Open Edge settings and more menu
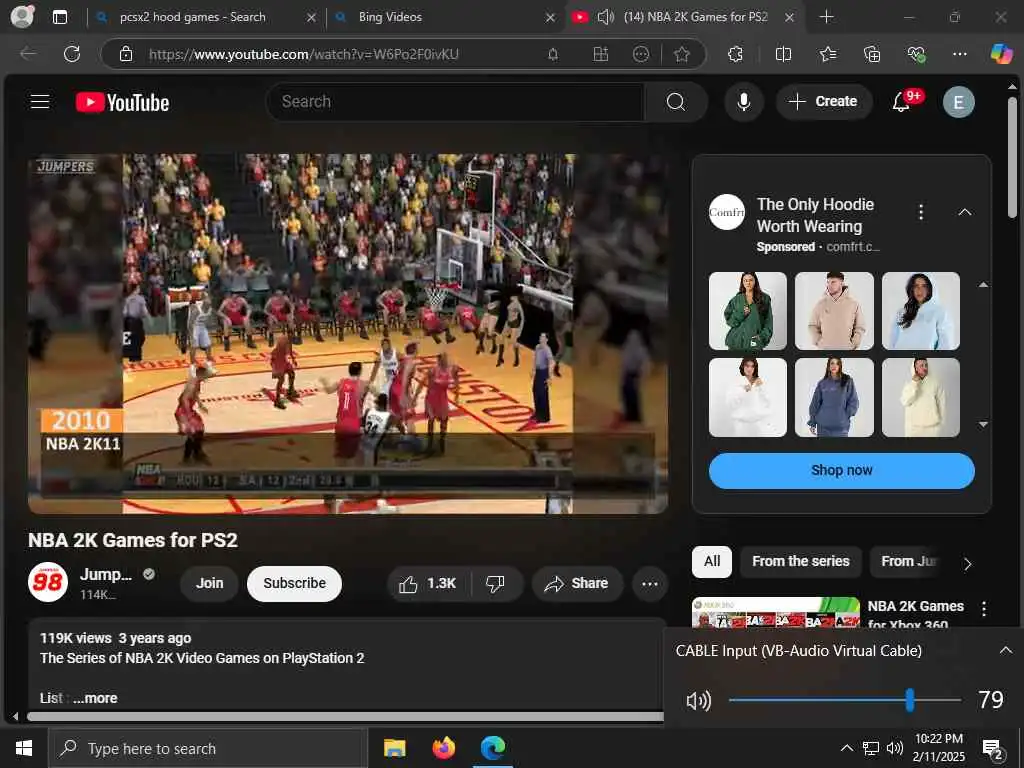Image resolution: width=1024 pixels, height=768 pixels. click(959, 54)
